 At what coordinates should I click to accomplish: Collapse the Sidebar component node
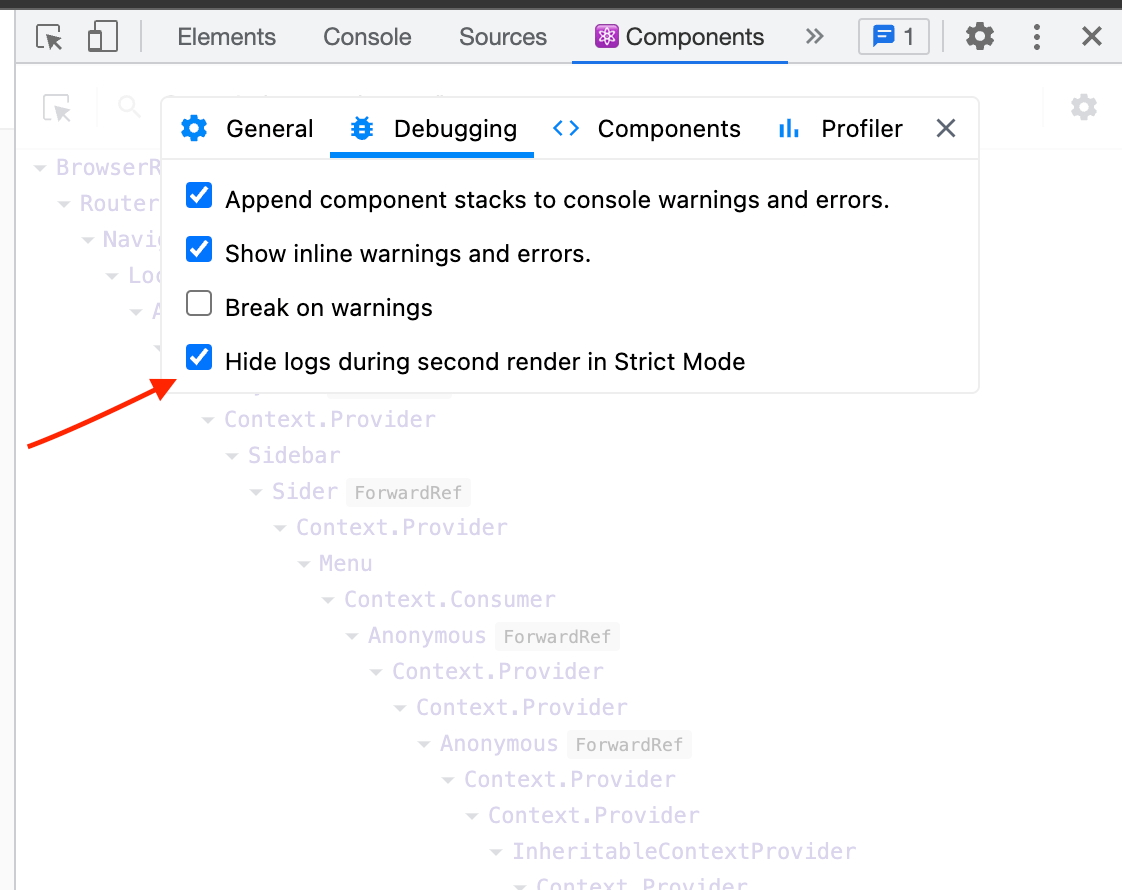[232, 455]
